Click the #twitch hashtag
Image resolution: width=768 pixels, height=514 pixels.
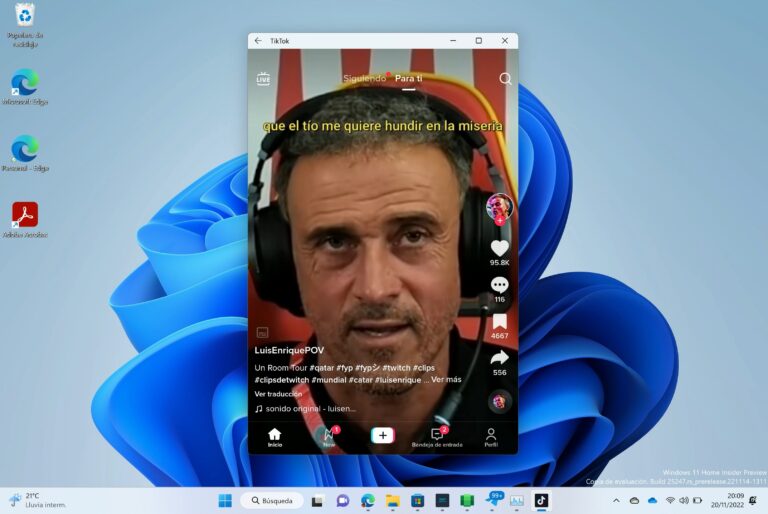point(396,367)
